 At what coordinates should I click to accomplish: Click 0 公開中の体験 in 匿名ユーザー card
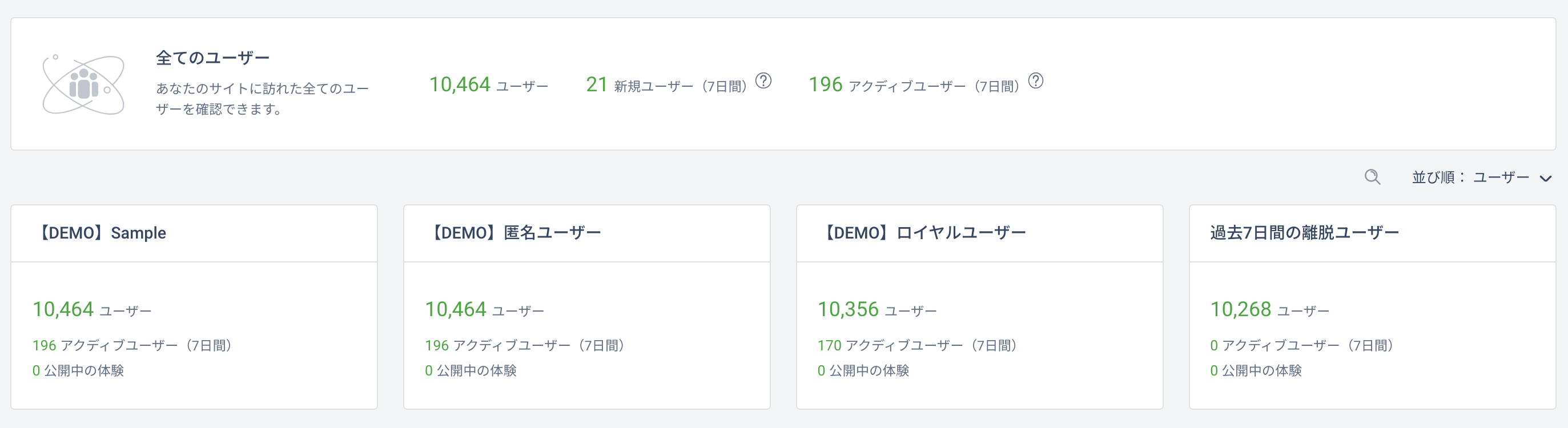click(x=471, y=370)
